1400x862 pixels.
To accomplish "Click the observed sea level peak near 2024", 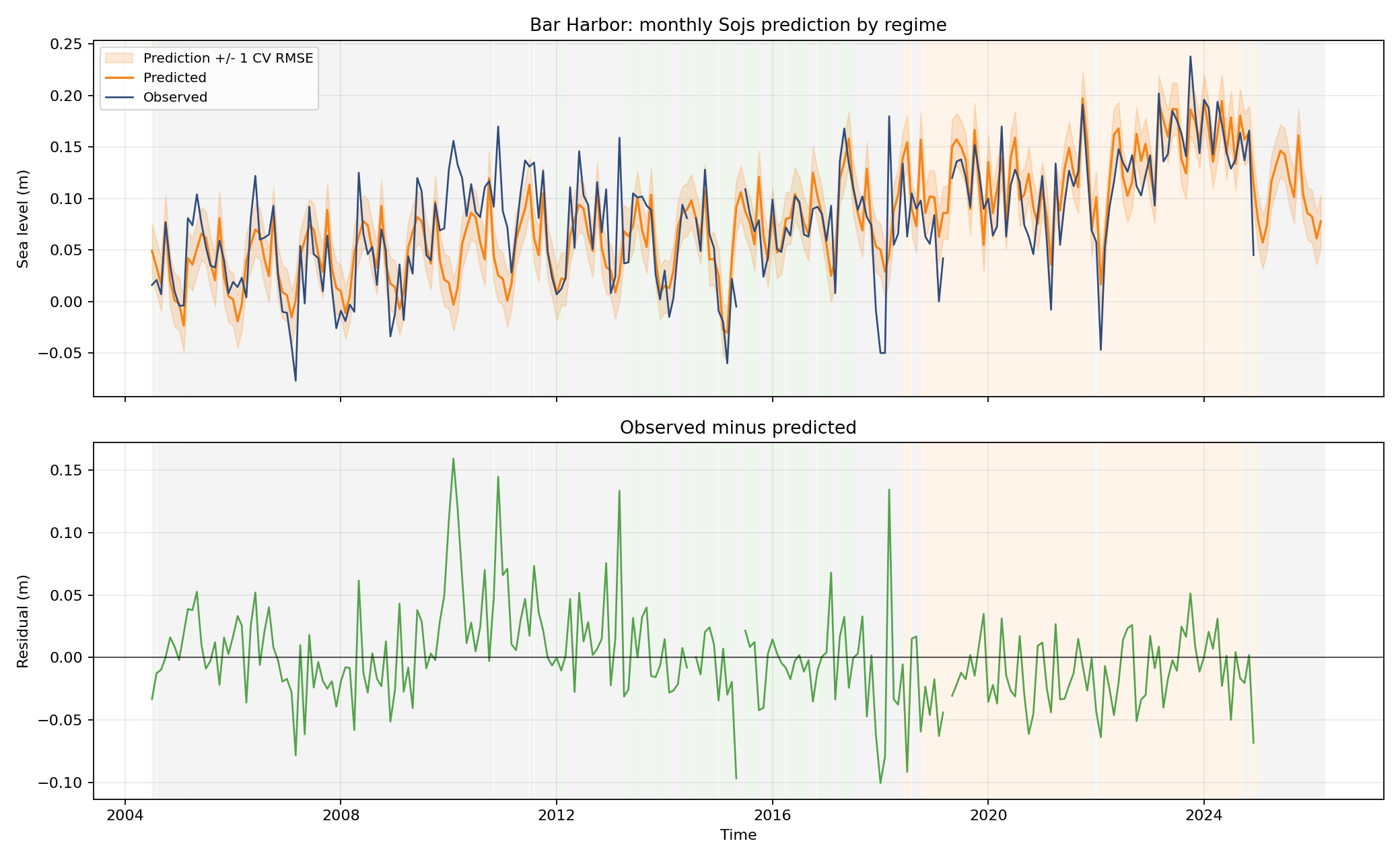I will [1190, 57].
